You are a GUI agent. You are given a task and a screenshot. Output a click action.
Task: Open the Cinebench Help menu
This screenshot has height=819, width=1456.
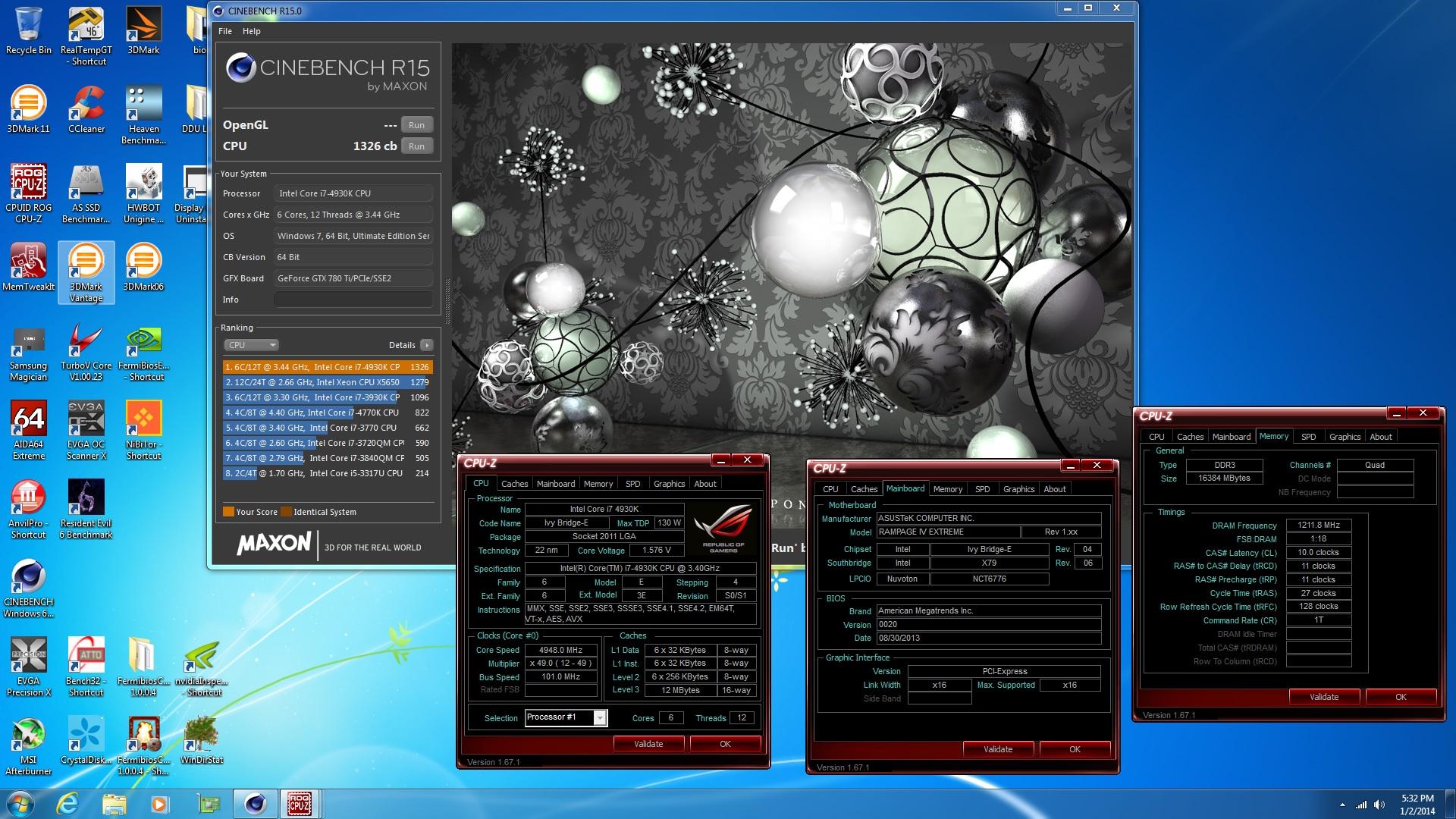252,31
